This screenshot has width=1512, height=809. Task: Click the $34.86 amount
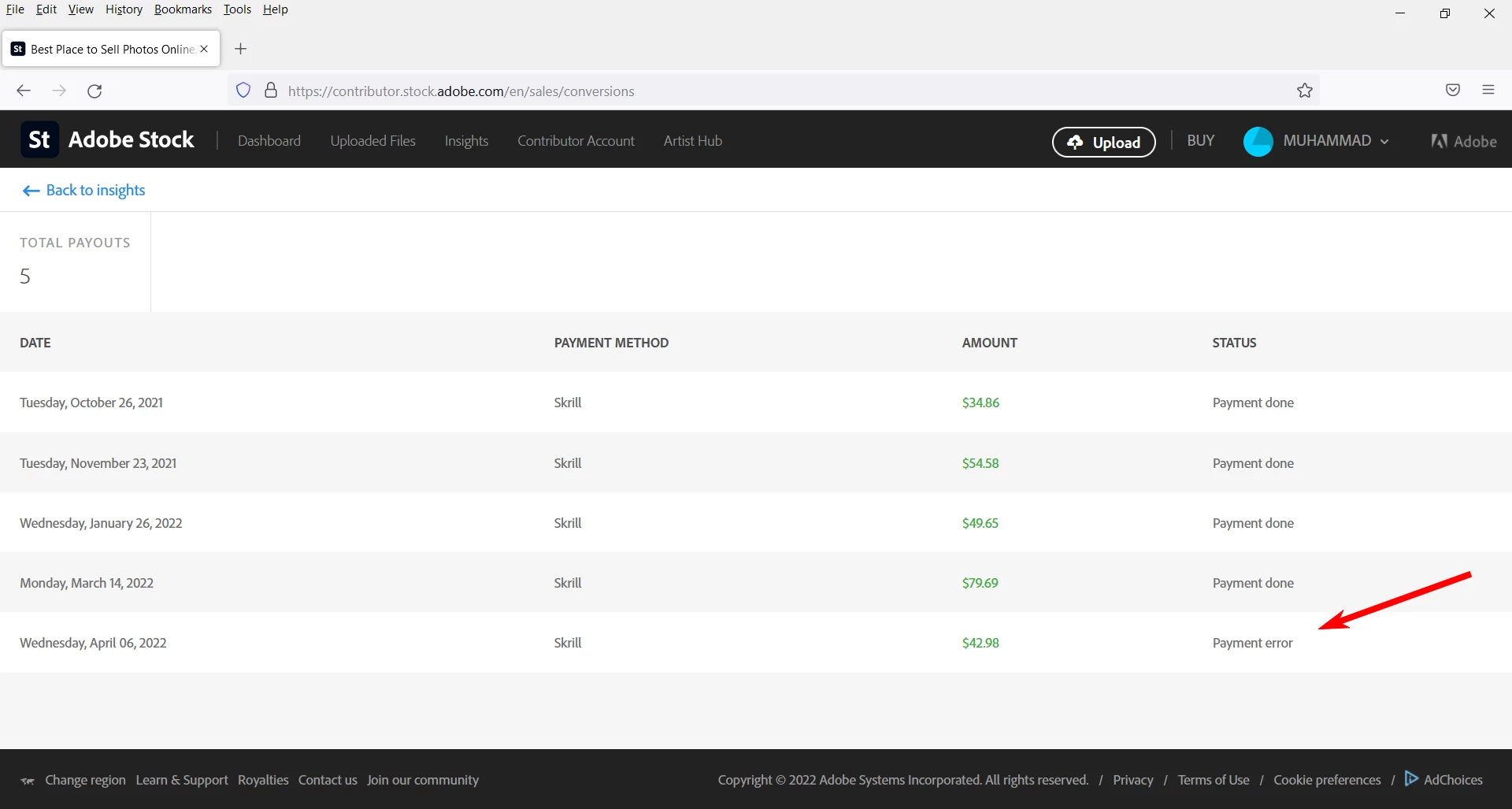click(x=980, y=403)
